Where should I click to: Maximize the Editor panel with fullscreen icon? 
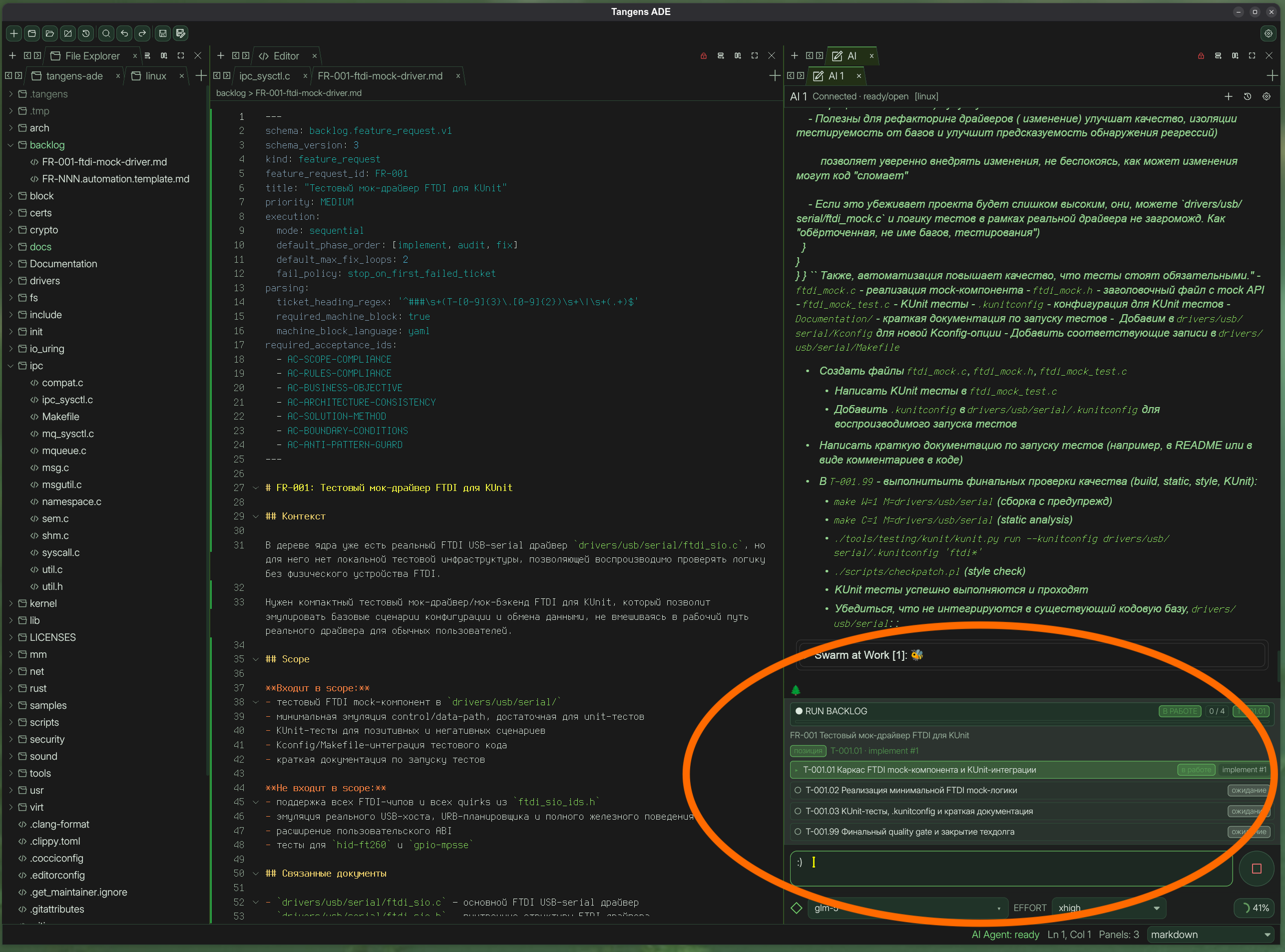tap(754, 56)
